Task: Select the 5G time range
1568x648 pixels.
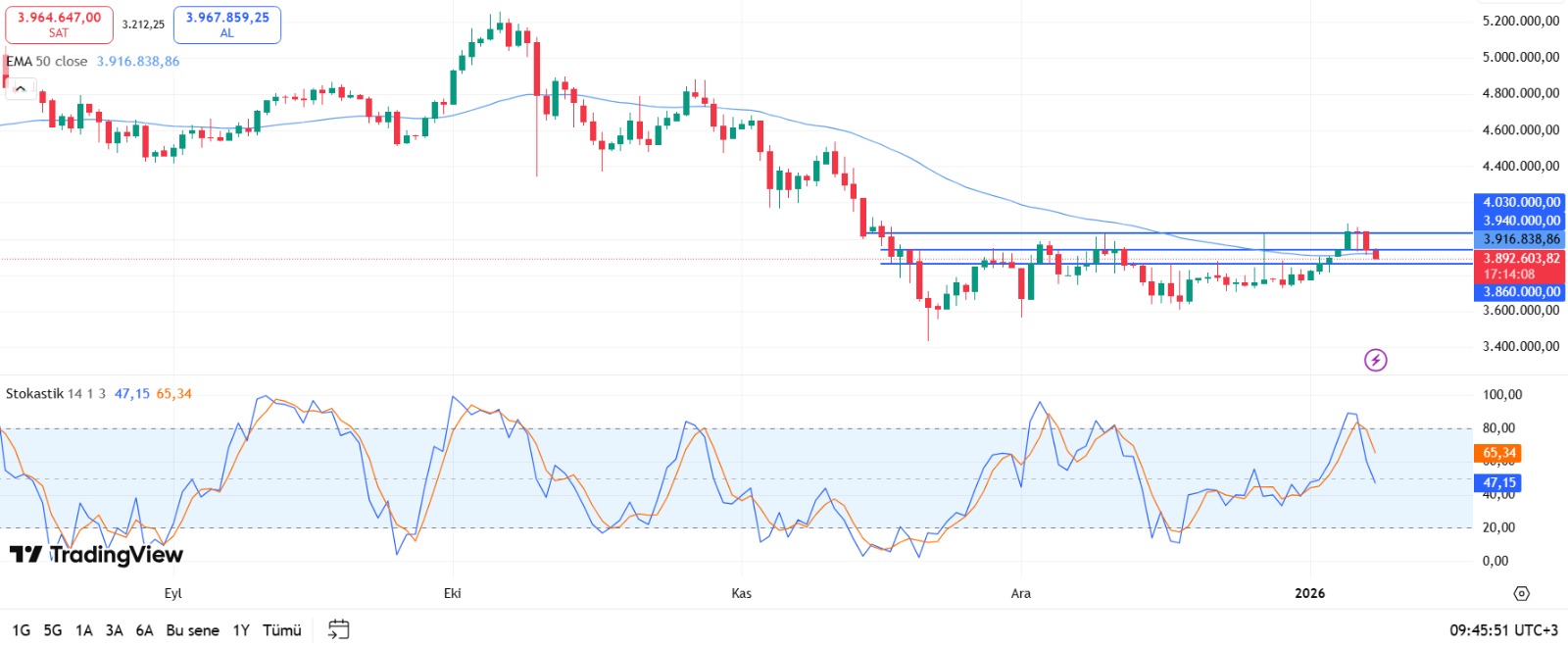Action: 53,630
